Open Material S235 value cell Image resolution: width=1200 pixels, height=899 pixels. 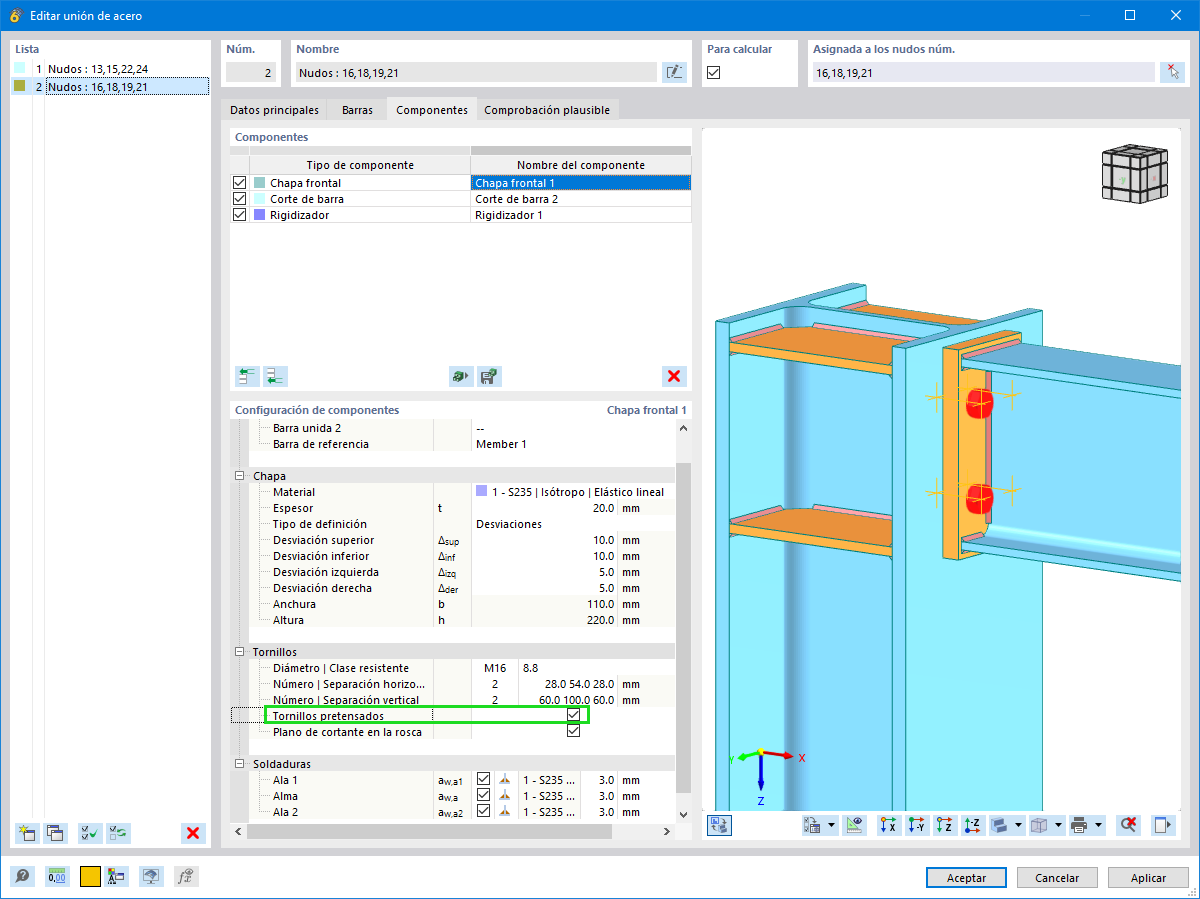571,492
